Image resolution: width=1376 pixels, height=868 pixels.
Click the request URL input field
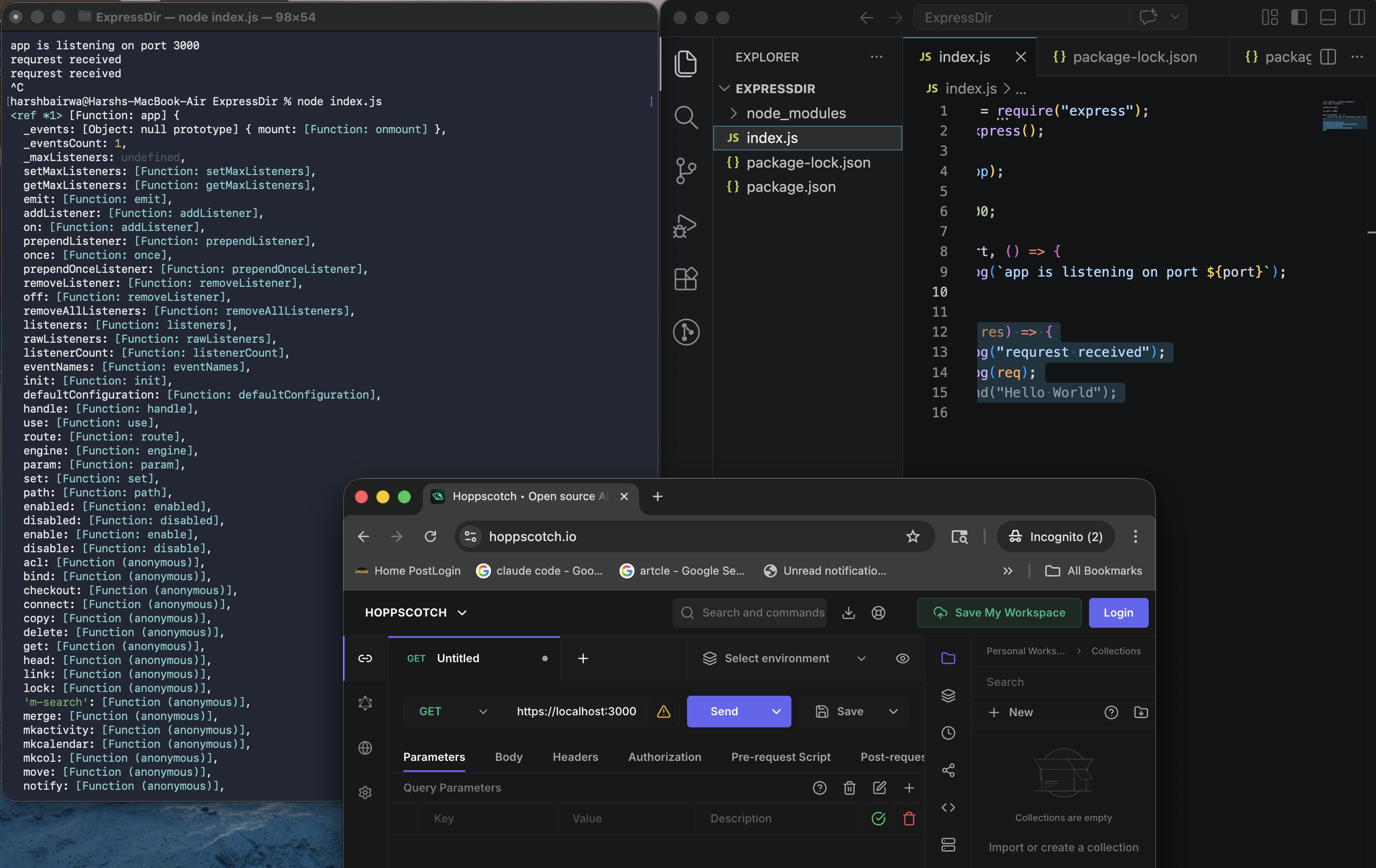[x=575, y=712]
